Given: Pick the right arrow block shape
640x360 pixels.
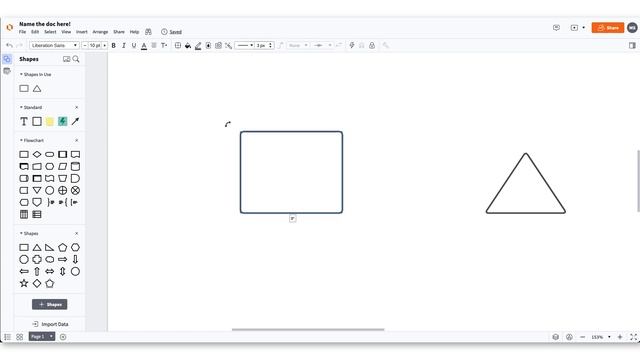Looking at the screenshot, I should pyautogui.click(x=62, y=259).
